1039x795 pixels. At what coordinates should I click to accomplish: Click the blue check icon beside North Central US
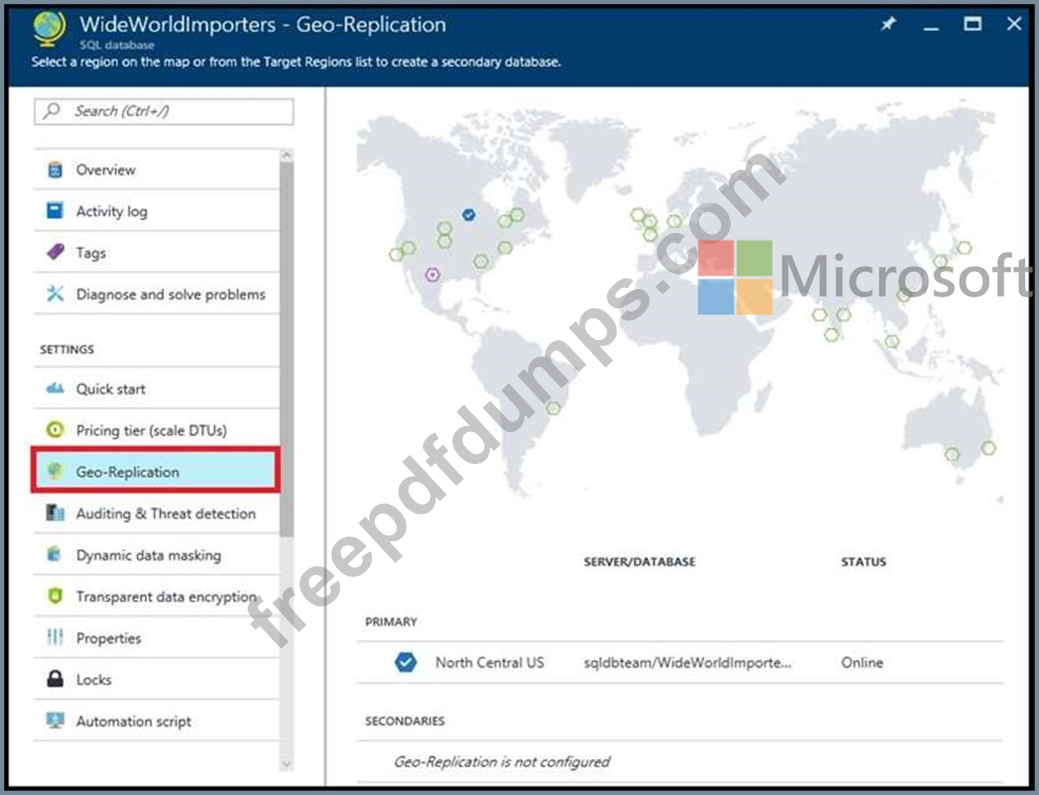[x=406, y=662]
